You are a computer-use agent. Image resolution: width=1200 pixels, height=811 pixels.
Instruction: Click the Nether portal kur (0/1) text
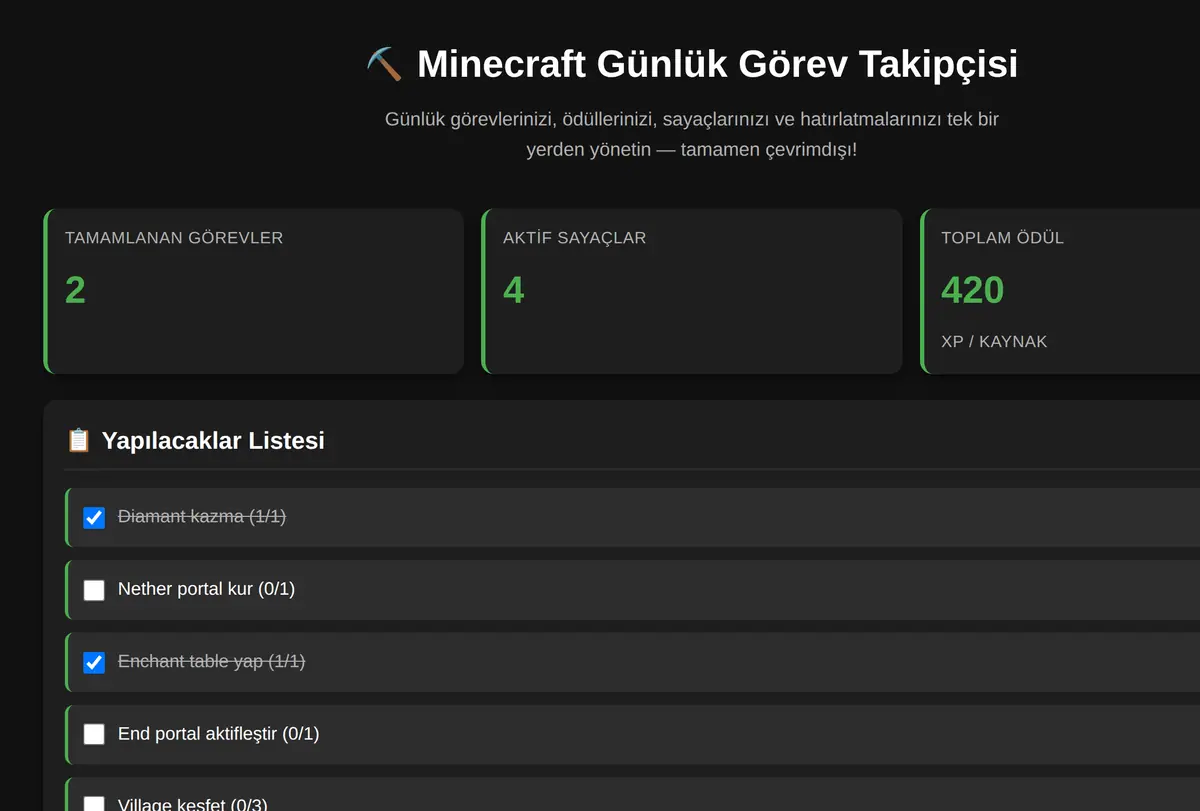point(206,589)
